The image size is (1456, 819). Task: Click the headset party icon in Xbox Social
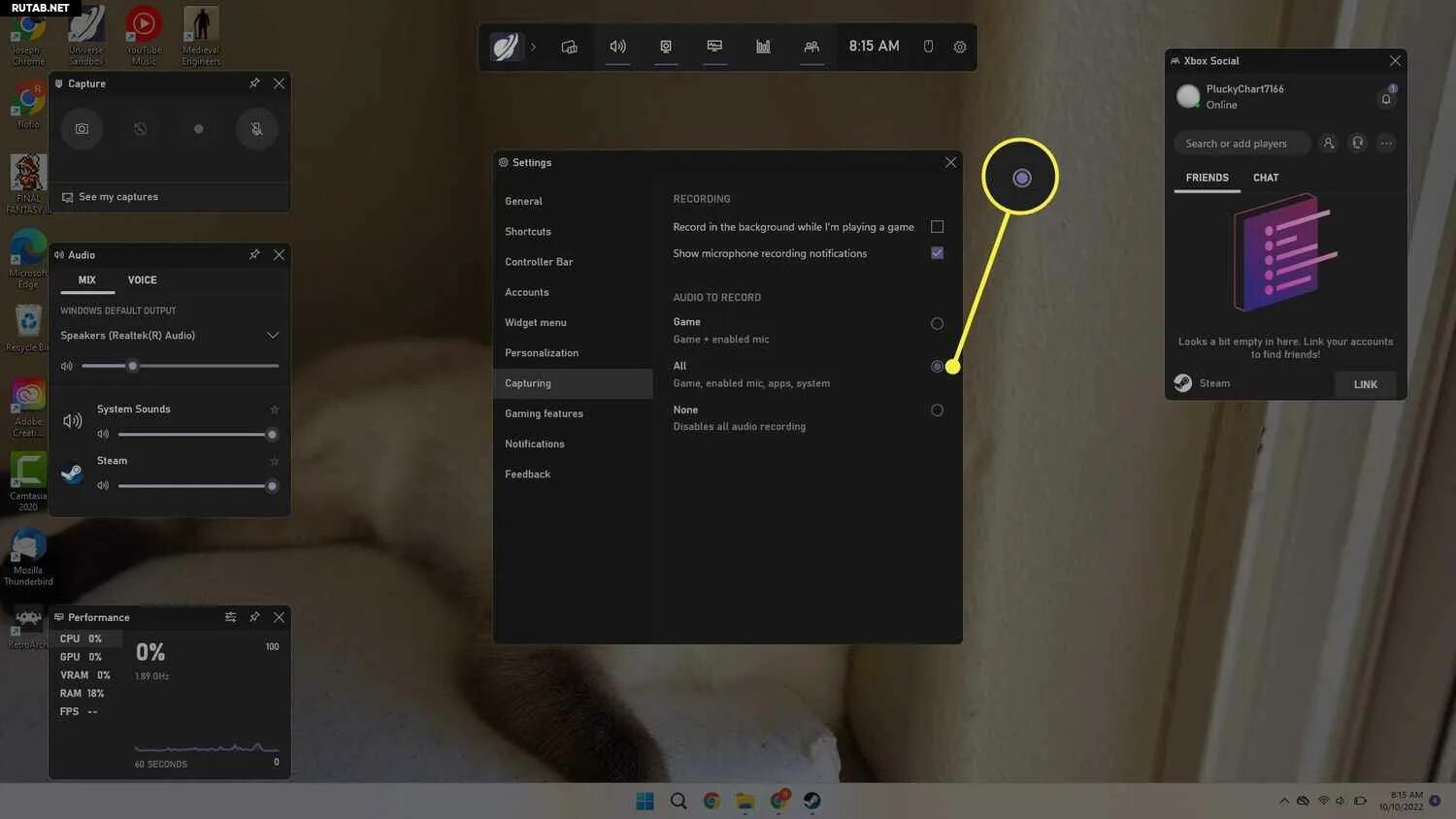1358,143
